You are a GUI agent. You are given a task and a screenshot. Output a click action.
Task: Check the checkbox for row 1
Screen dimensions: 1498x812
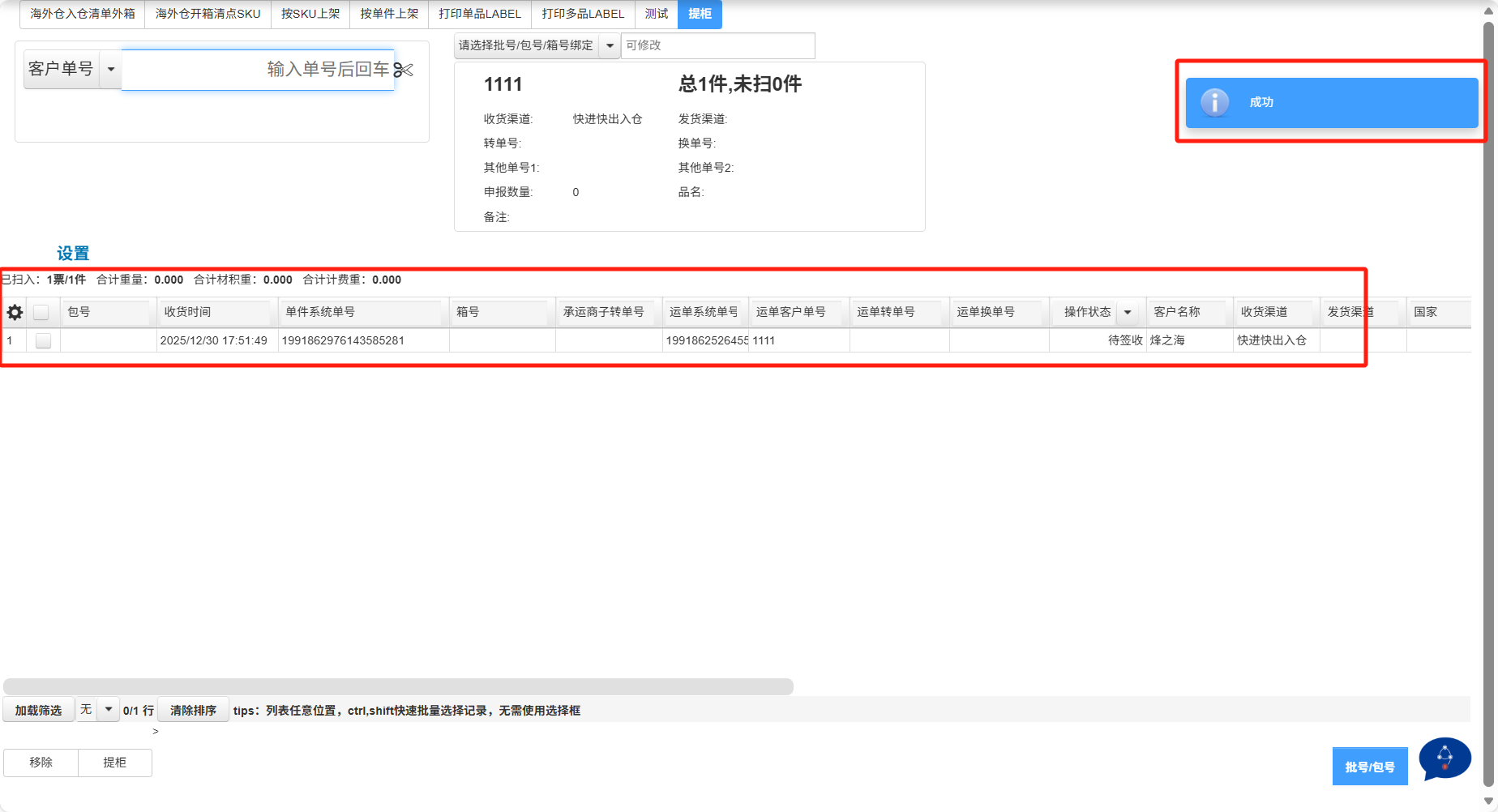tap(44, 340)
